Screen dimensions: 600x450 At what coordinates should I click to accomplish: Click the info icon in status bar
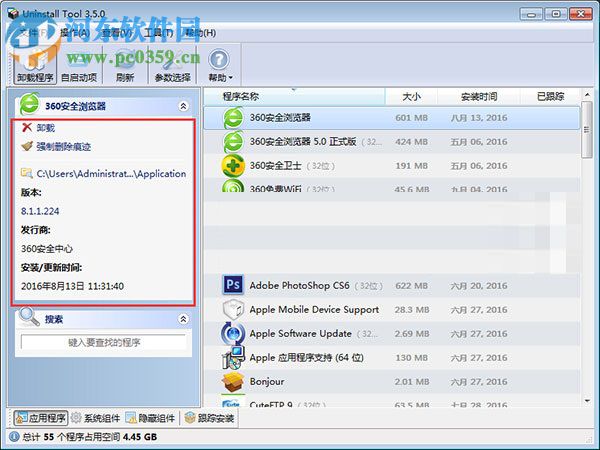(x=14, y=437)
